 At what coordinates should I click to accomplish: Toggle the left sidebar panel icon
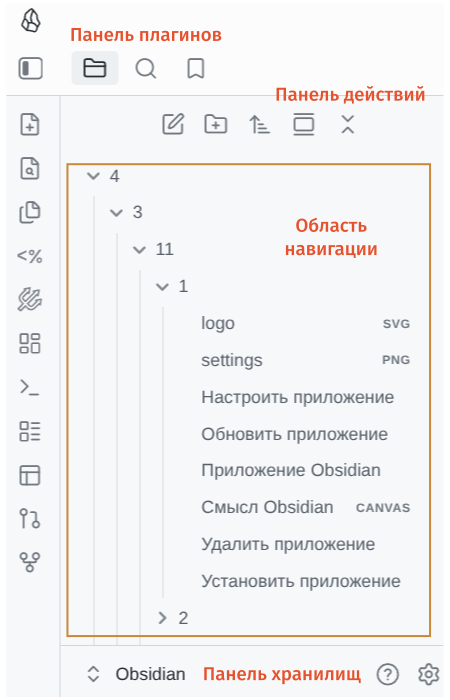click(x=30, y=68)
